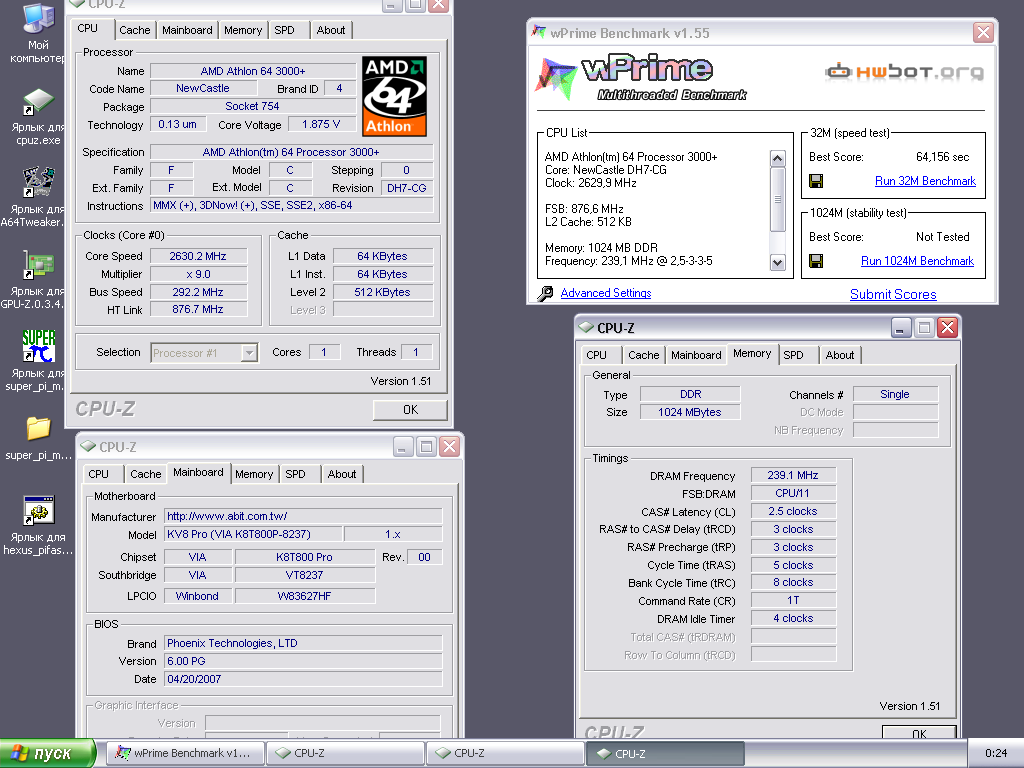Select Cache tab in Memory CPU-Z window
The image size is (1024, 768).
643,355
